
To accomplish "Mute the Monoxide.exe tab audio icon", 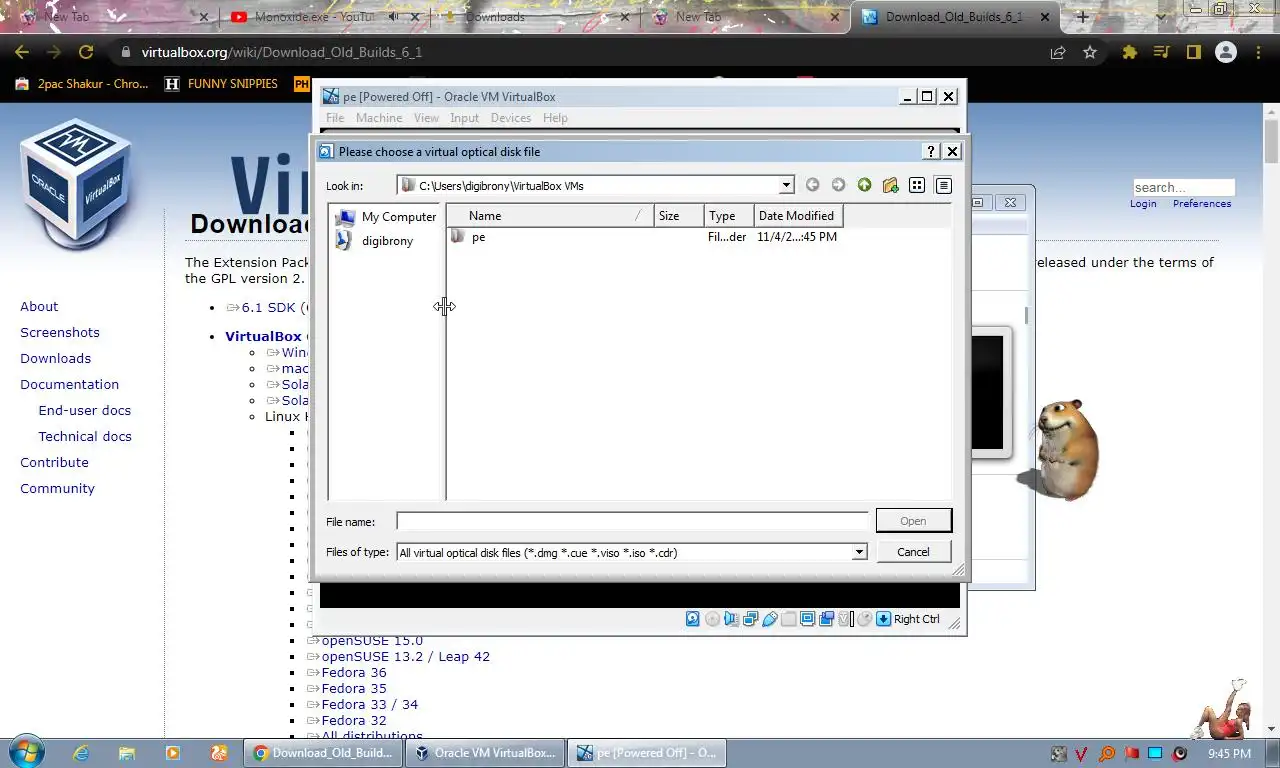I will [x=393, y=17].
